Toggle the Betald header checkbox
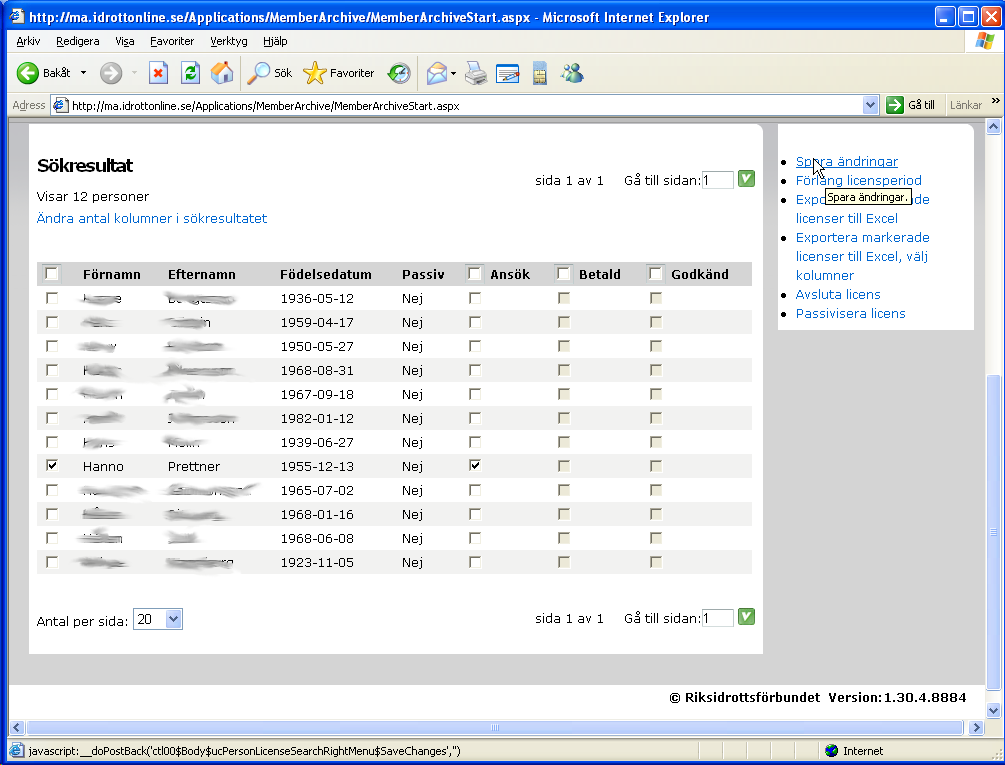The width and height of the screenshot is (1005, 765). [x=563, y=274]
